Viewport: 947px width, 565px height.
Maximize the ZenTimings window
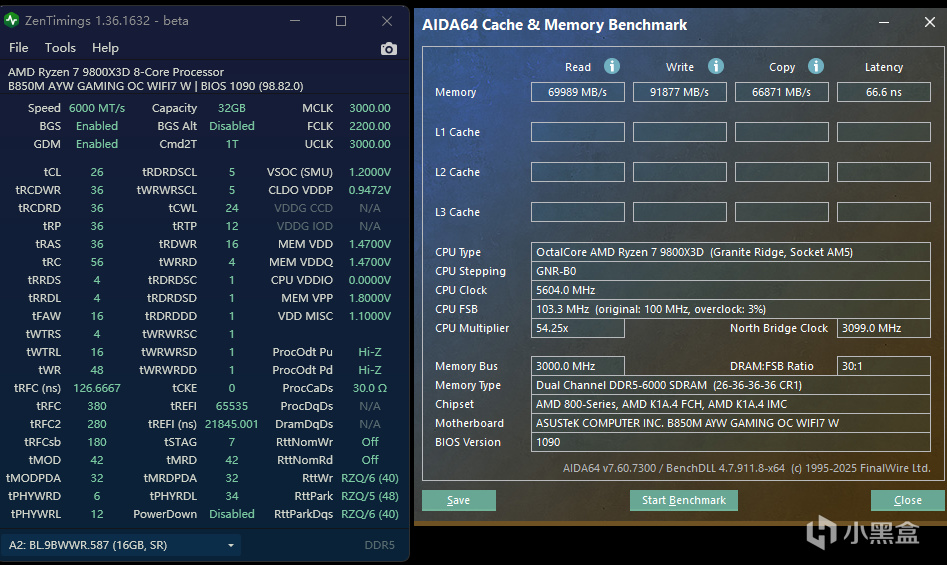coord(341,21)
